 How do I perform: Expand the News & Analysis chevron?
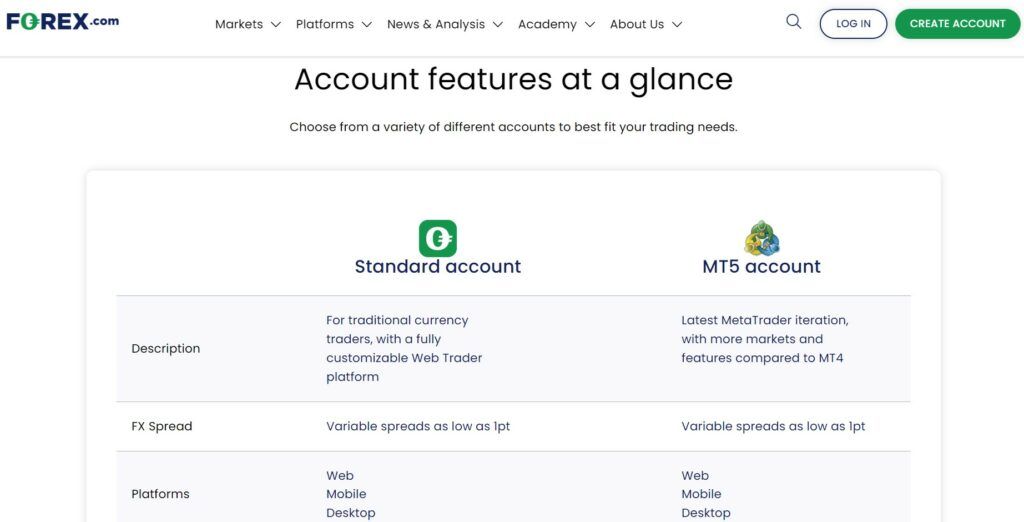[498, 24]
